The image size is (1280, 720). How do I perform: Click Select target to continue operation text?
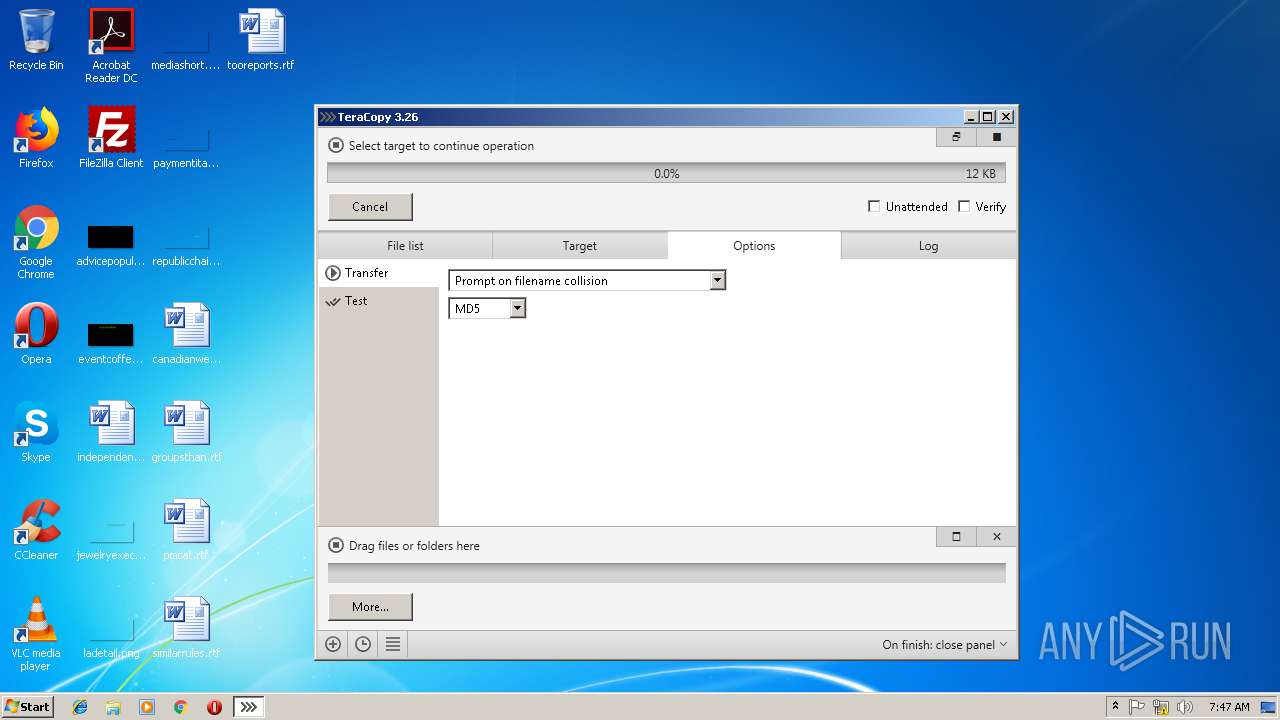pos(441,146)
